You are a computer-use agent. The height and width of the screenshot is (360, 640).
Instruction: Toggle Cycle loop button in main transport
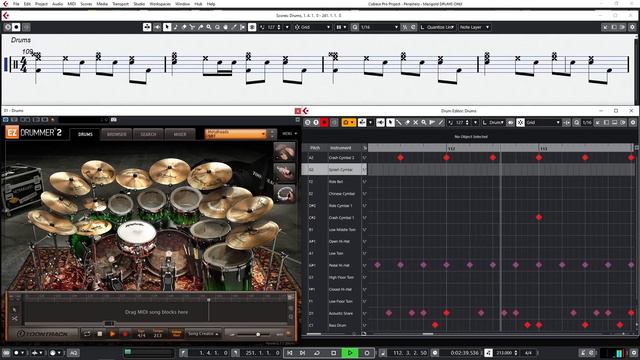(x=317, y=353)
